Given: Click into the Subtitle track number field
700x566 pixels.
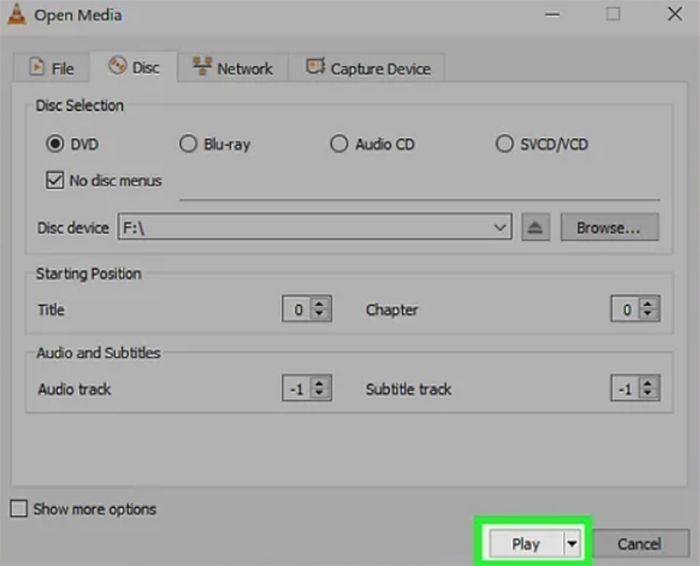Looking at the screenshot, I should [626, 388].
